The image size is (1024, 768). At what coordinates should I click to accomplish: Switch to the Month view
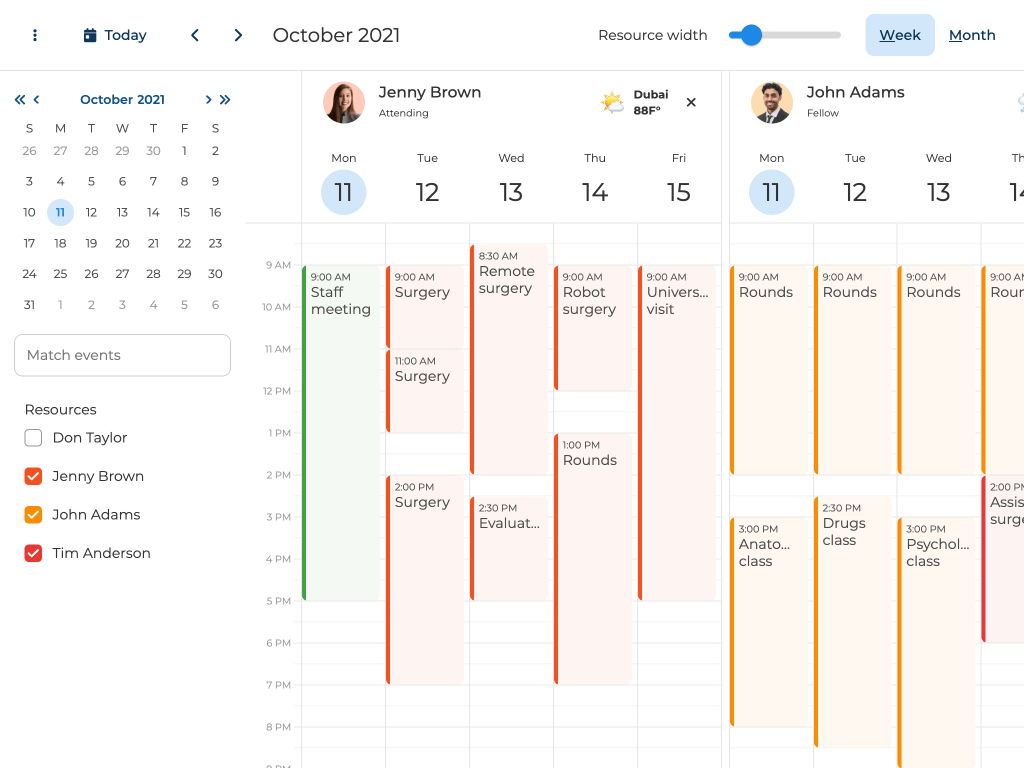(x=972, y=35)
